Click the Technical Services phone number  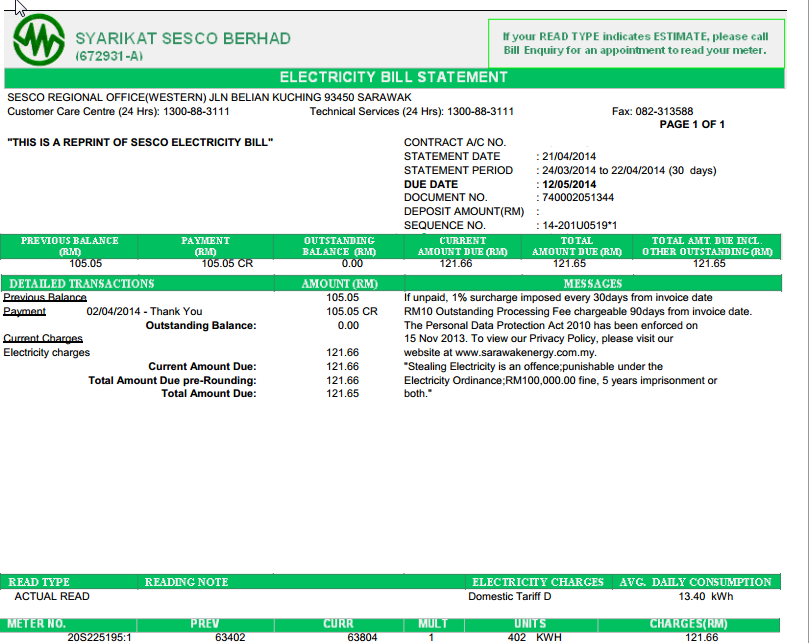pyautogui.click(x=480, y=111)
